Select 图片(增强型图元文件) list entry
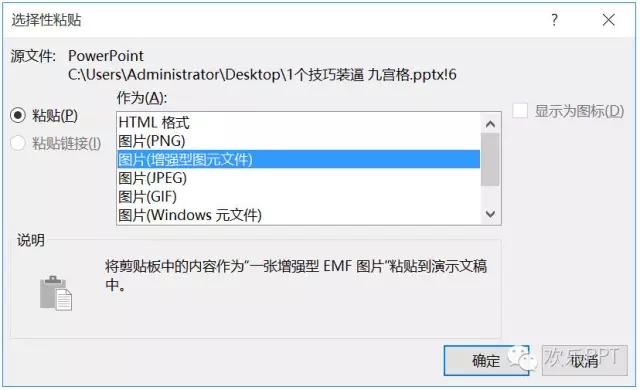The height and width of the screenshot is (390, 640). tap(298, 159)
